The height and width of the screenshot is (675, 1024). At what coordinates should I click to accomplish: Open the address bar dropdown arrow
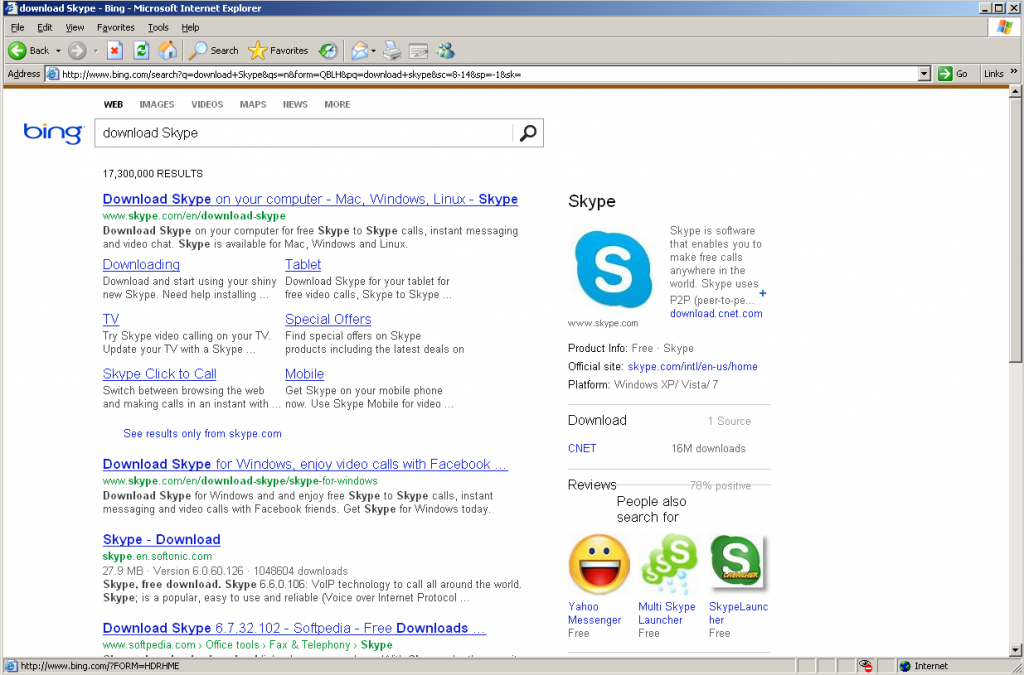924,74
